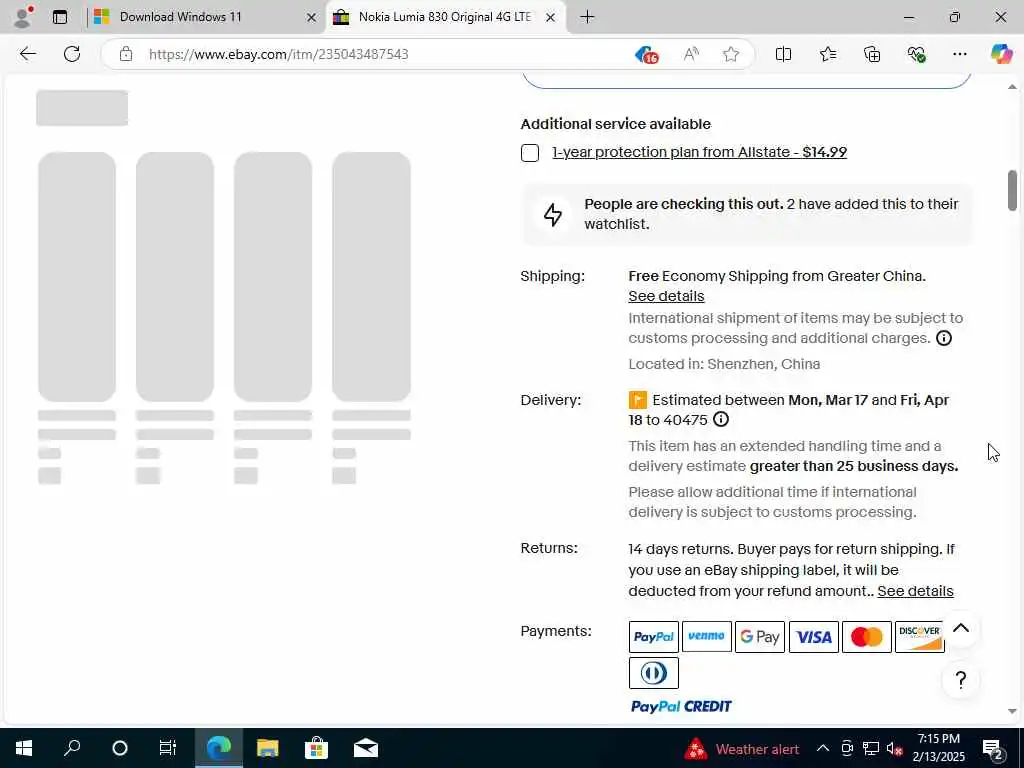Open the Mail app from the taskbar
This screenshot has height=768, width=1024.
(366, 748)
